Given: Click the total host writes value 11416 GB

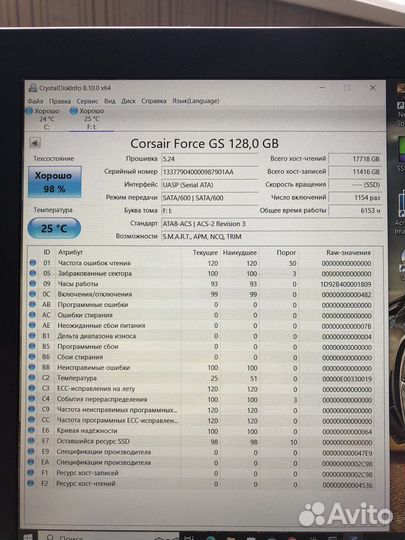Looking at the screenshot, I should [x=355, y=172].
